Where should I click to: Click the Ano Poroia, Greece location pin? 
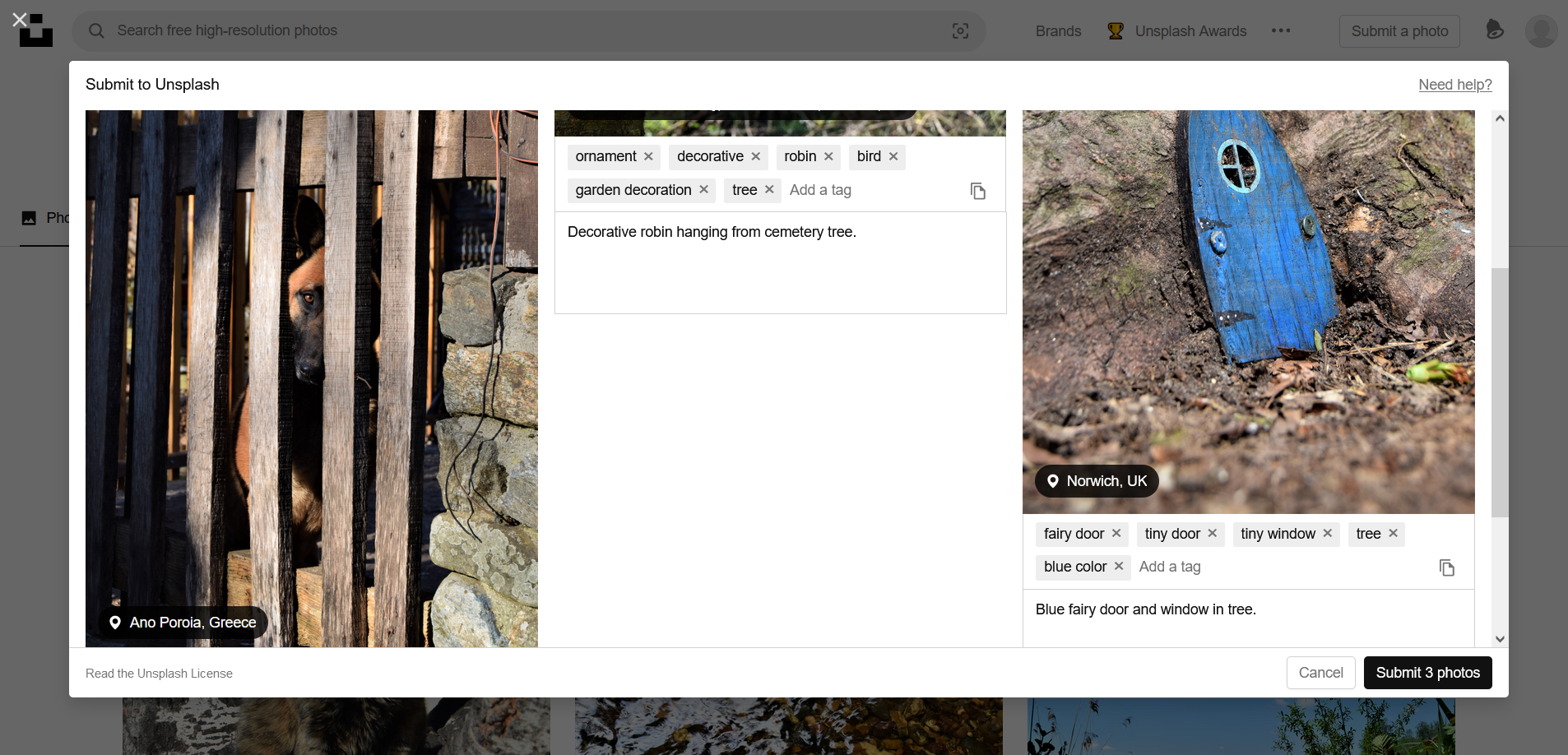[115, 623]
